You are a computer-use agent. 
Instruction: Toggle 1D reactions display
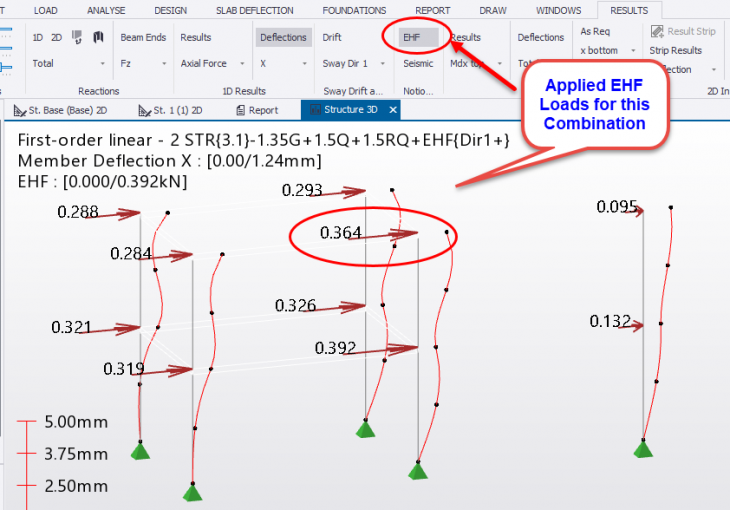(38, 38)
